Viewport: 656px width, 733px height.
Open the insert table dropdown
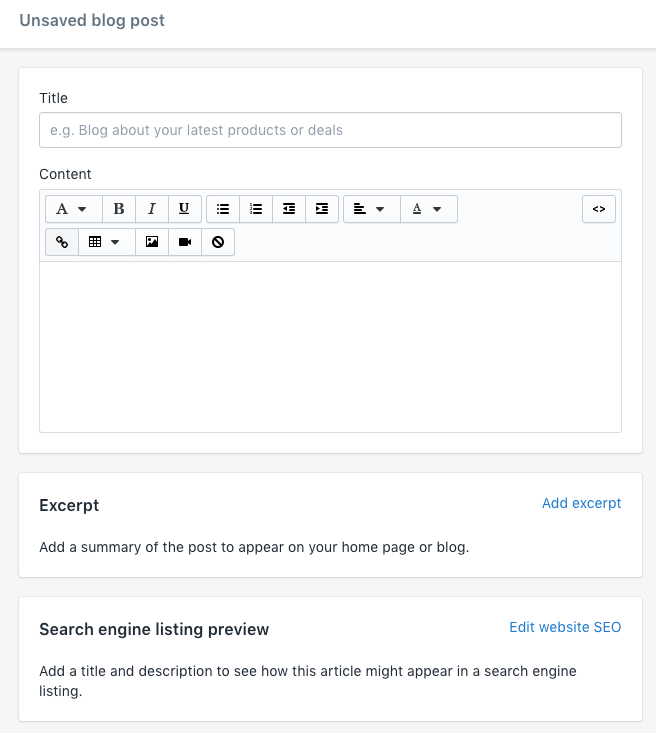point(104,242)
